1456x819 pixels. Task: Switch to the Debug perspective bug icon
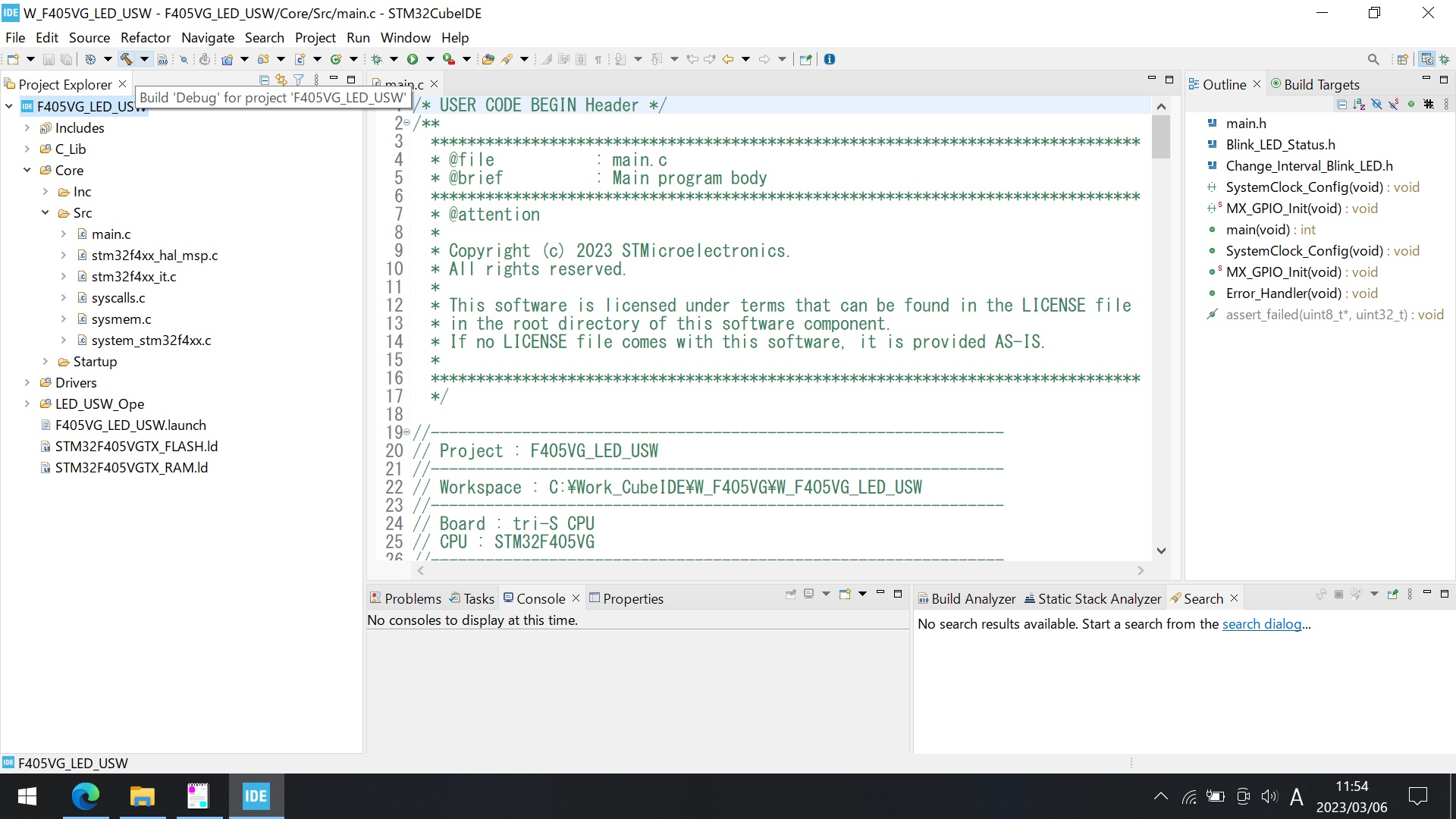(1445, 59)
